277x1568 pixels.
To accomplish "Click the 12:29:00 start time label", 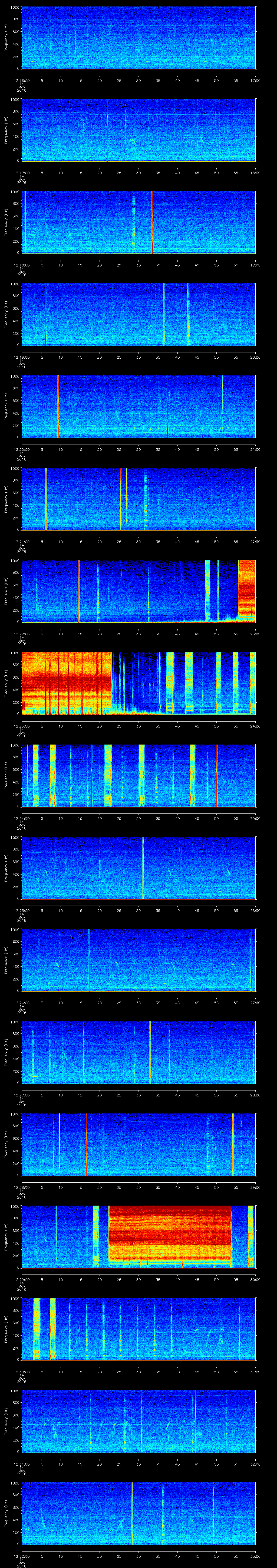I will coord(21,1279).
